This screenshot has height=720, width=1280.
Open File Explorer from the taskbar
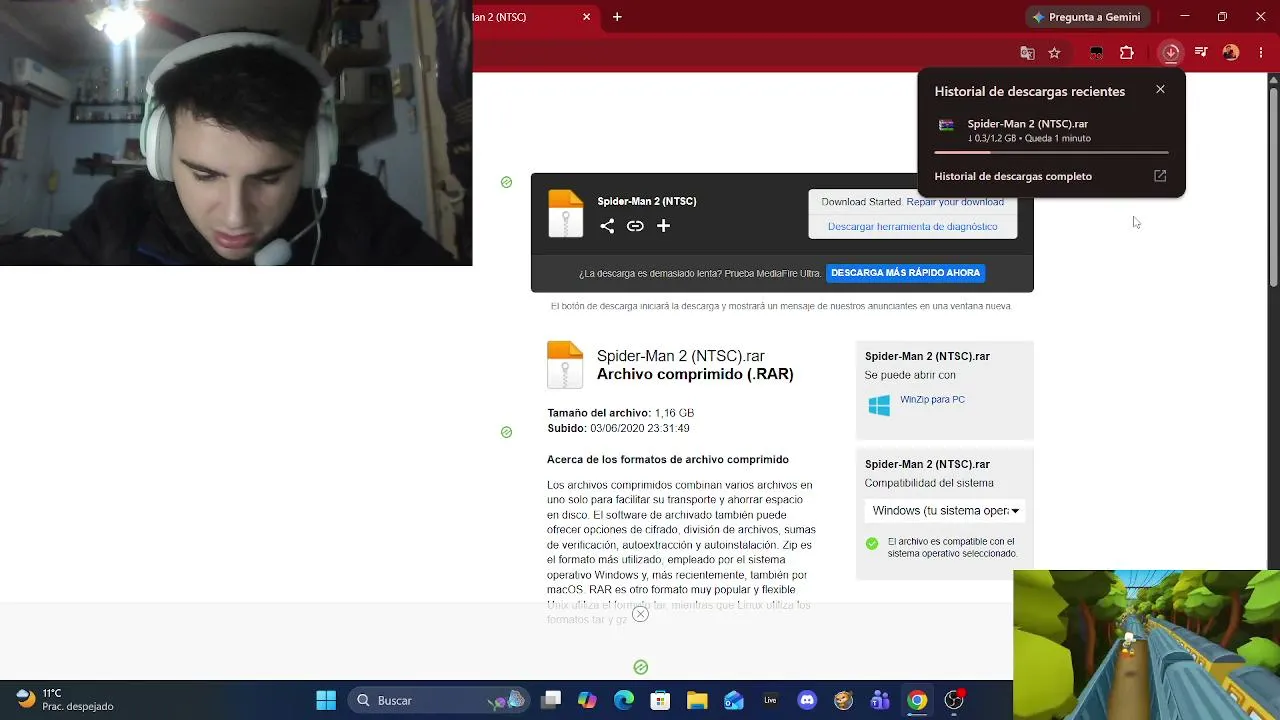click(697, 700)
